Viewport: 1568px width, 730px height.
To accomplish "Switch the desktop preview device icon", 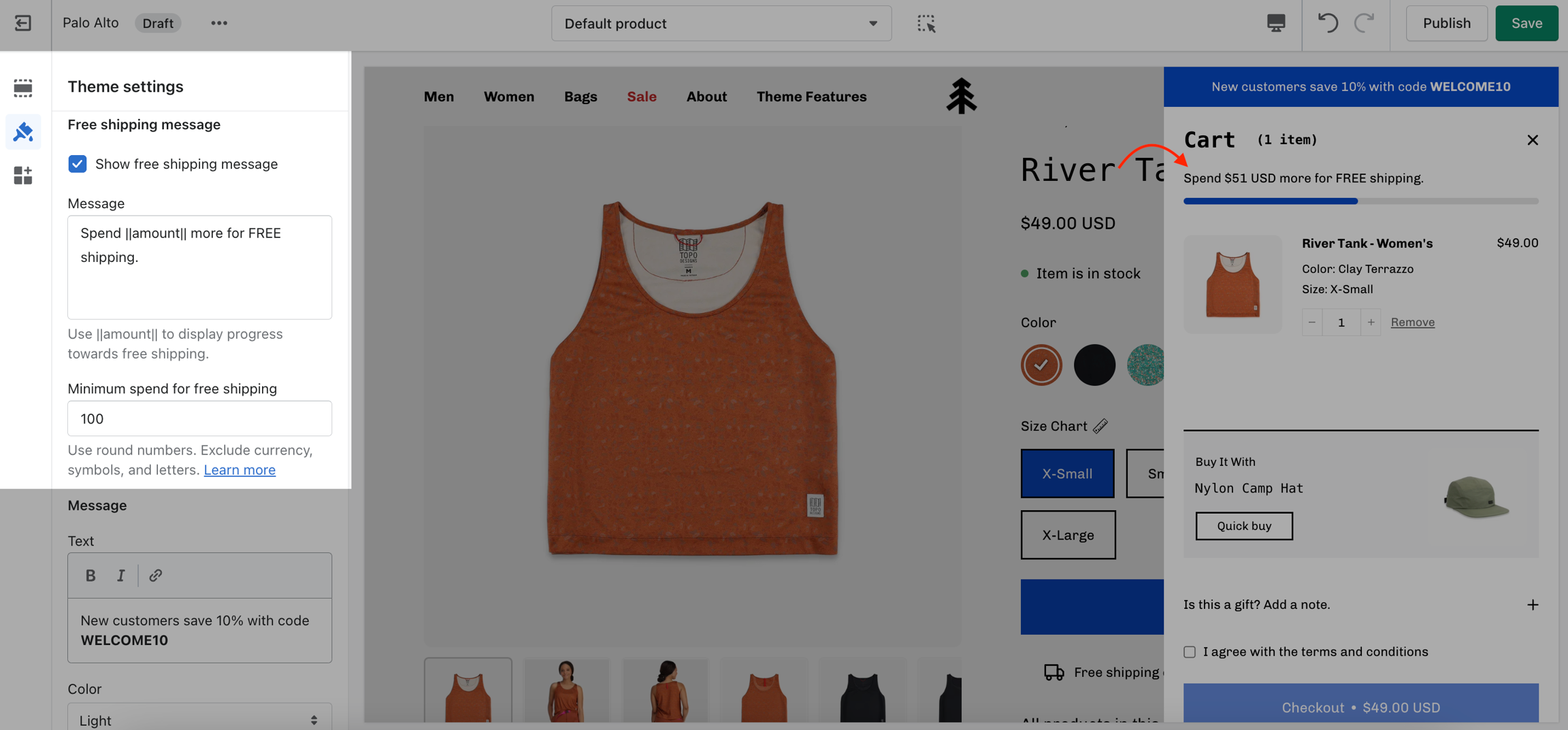I will 1276,23.
